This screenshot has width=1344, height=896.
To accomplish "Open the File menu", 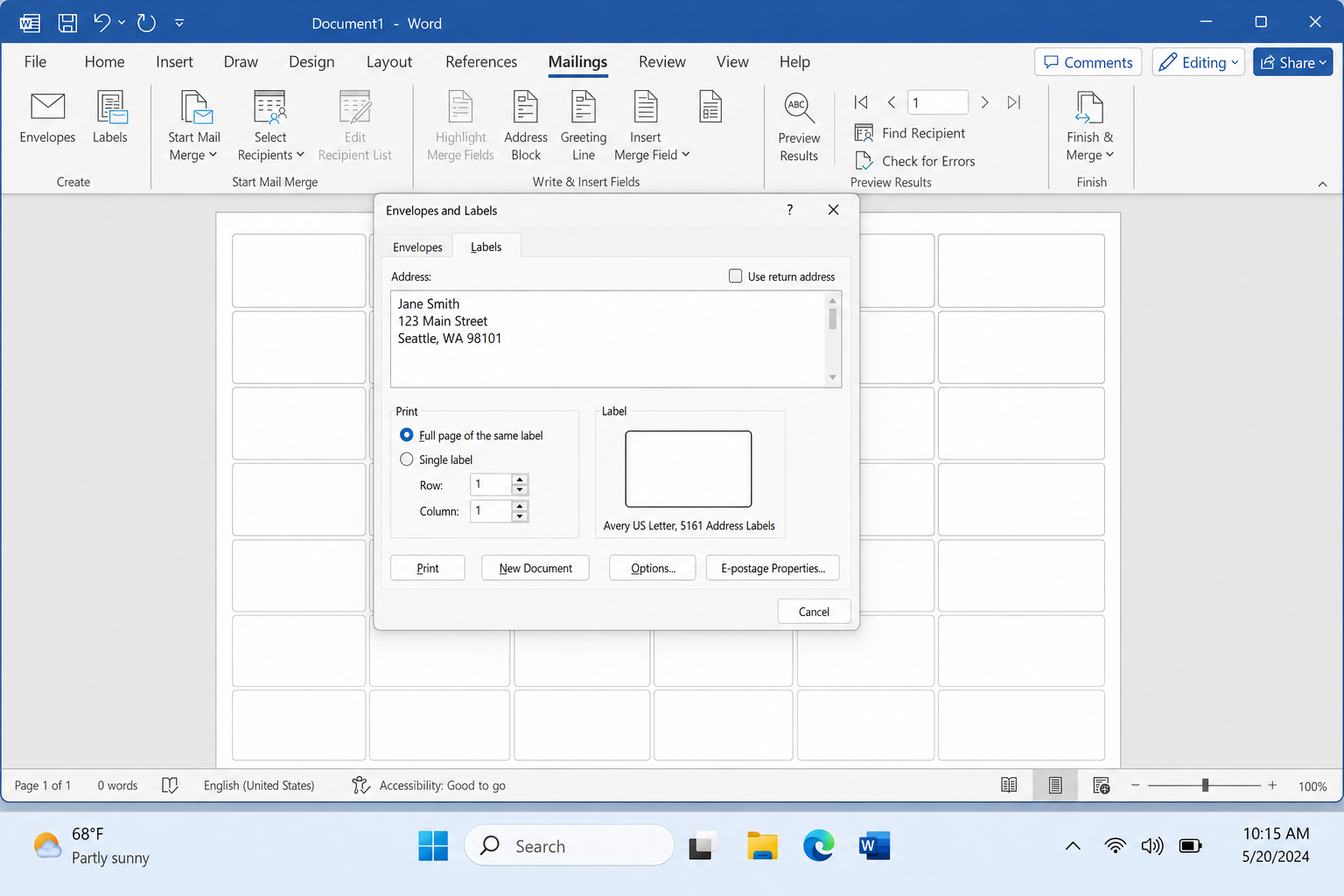I will pos(35,62).
